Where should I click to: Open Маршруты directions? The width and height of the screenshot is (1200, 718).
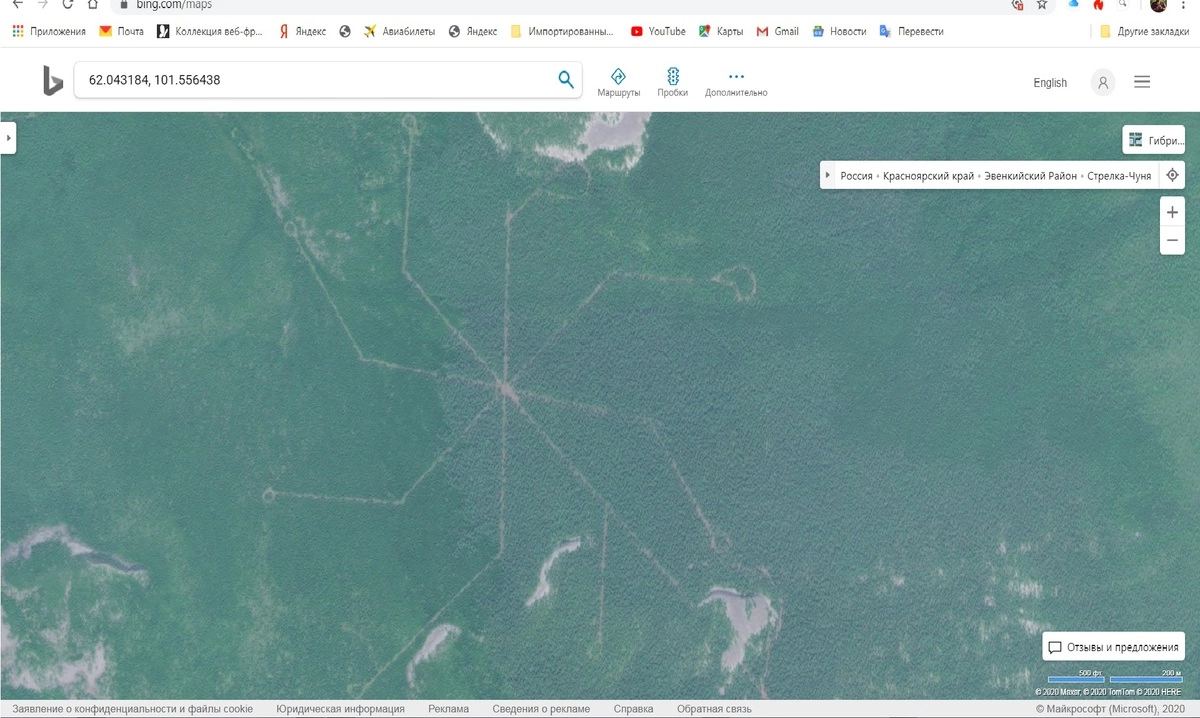click(x=618, y=82)
